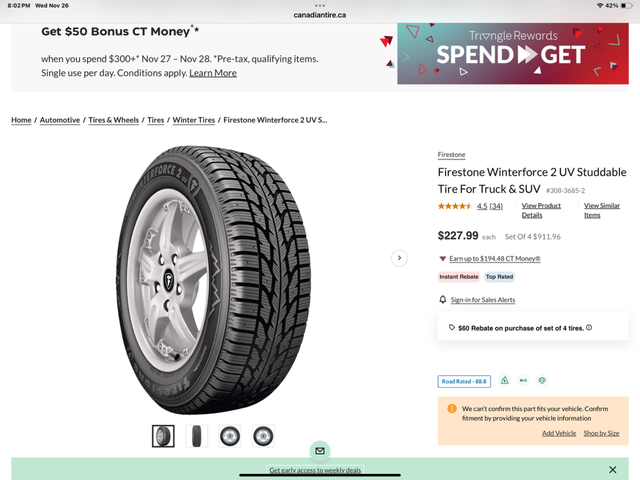640x480 pixels.
Task: Click the star rating icons
Action: (x=454, y=206)
